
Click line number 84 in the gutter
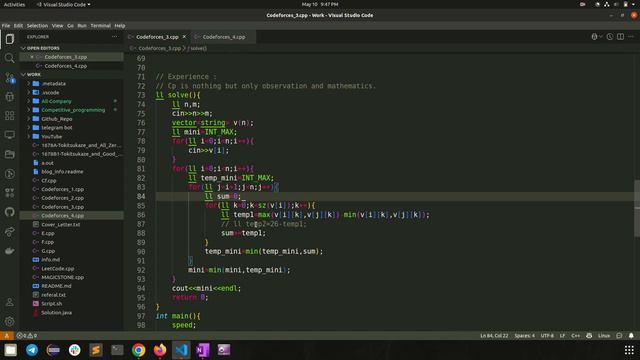(x=141, y=196)
